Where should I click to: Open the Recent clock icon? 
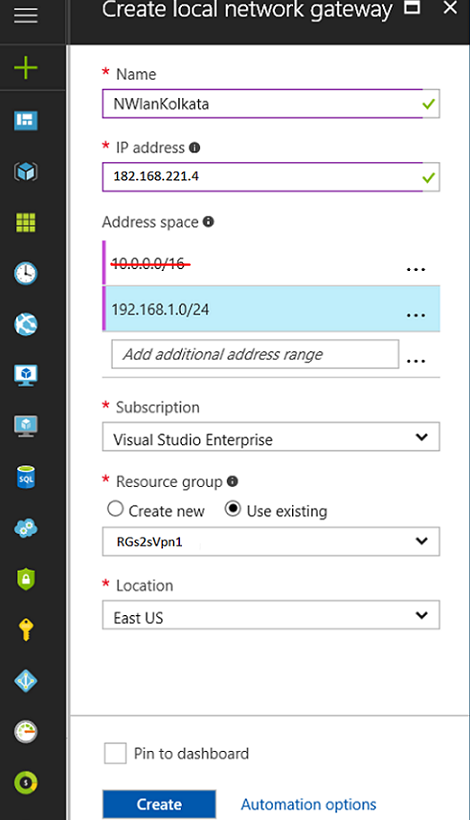[x=26, y=273]
